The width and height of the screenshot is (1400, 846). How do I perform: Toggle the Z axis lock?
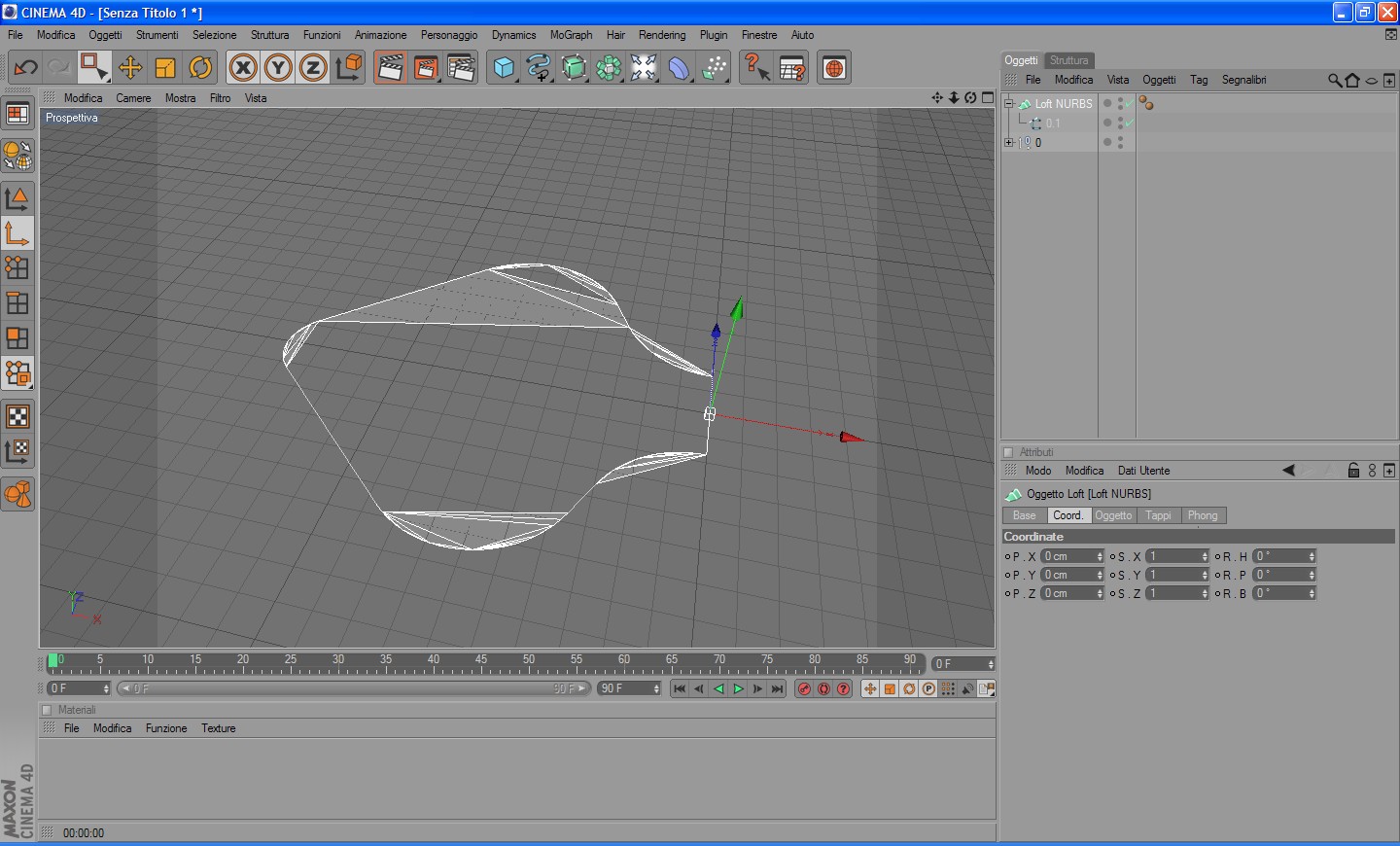coord(313,68)
